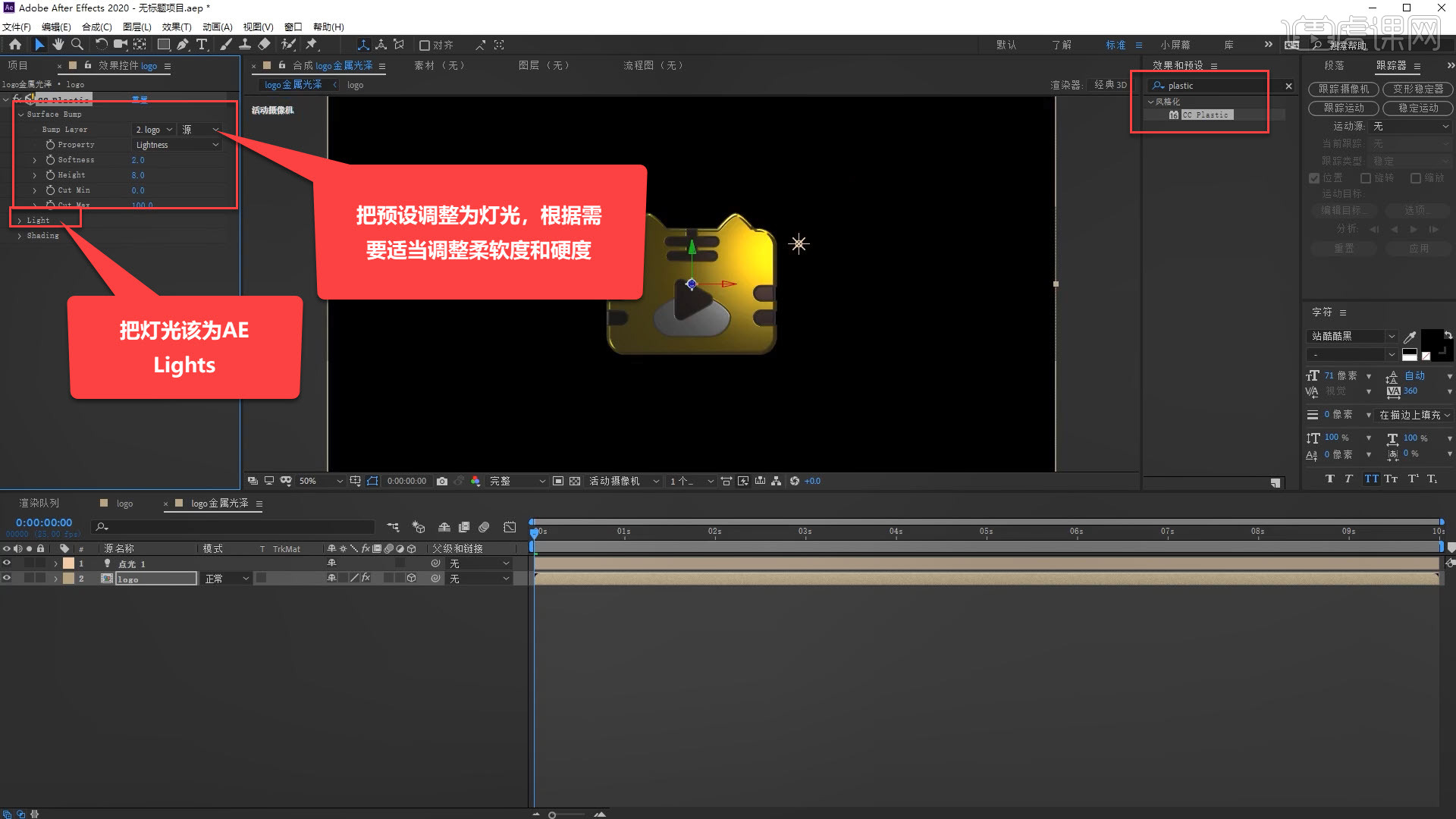Screen dimensions: 1456x819
Task: Hide the logo layer eye toggle
Action: [x=7, y=578]
